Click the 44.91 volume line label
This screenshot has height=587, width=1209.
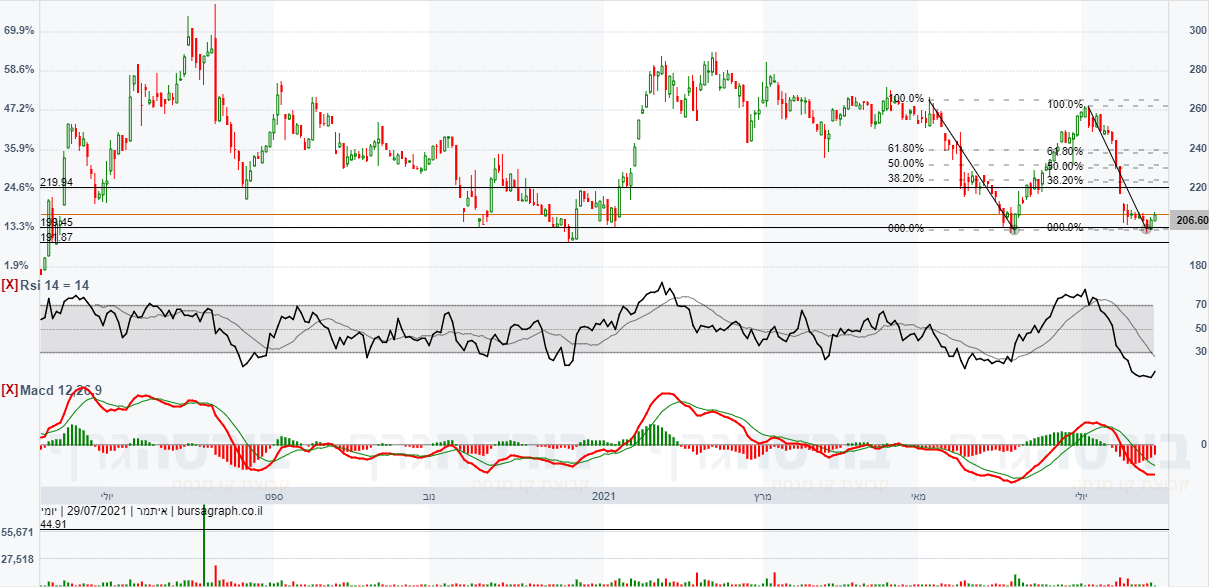(x=53, y=523)
